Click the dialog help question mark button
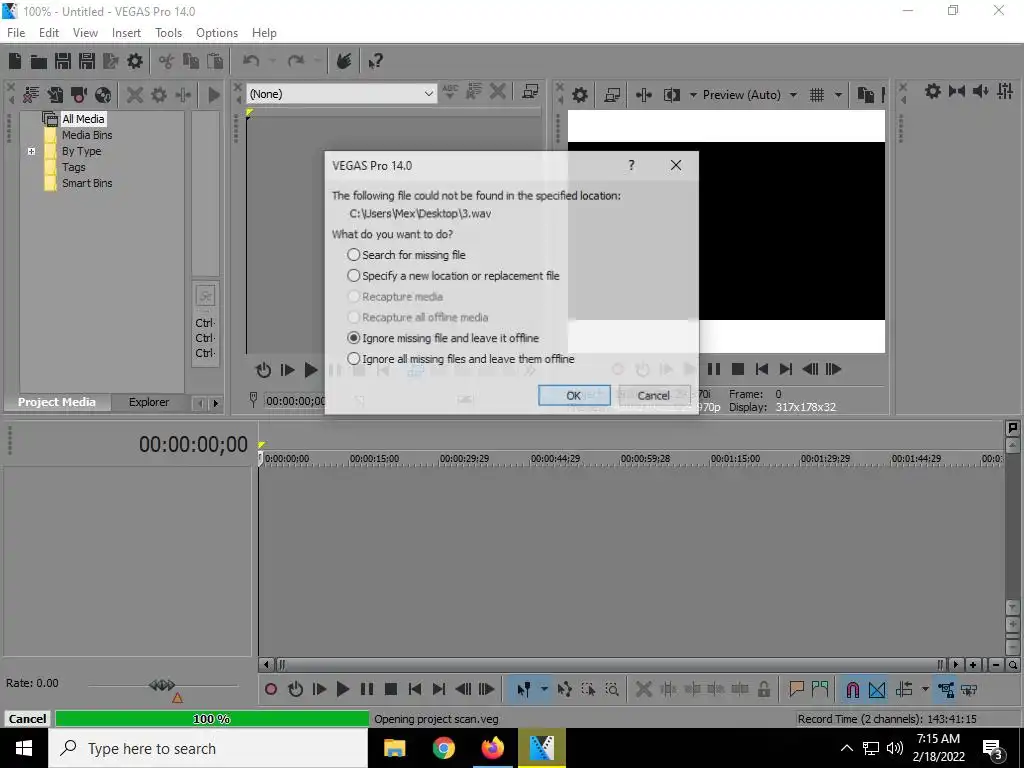Viewport: 1024px width, 768px height. 632,165
